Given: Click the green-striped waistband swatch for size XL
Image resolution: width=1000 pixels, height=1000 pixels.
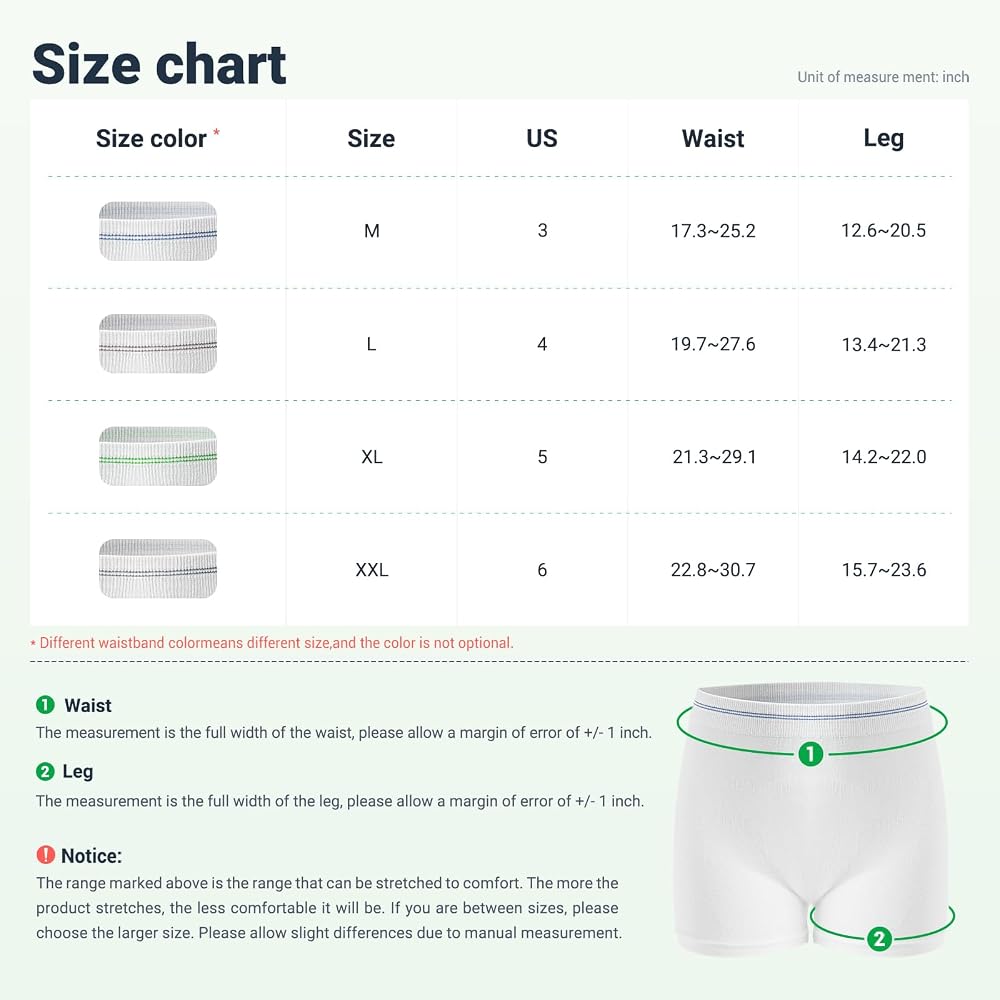Looking at the screenshot, I should (158, 456).
